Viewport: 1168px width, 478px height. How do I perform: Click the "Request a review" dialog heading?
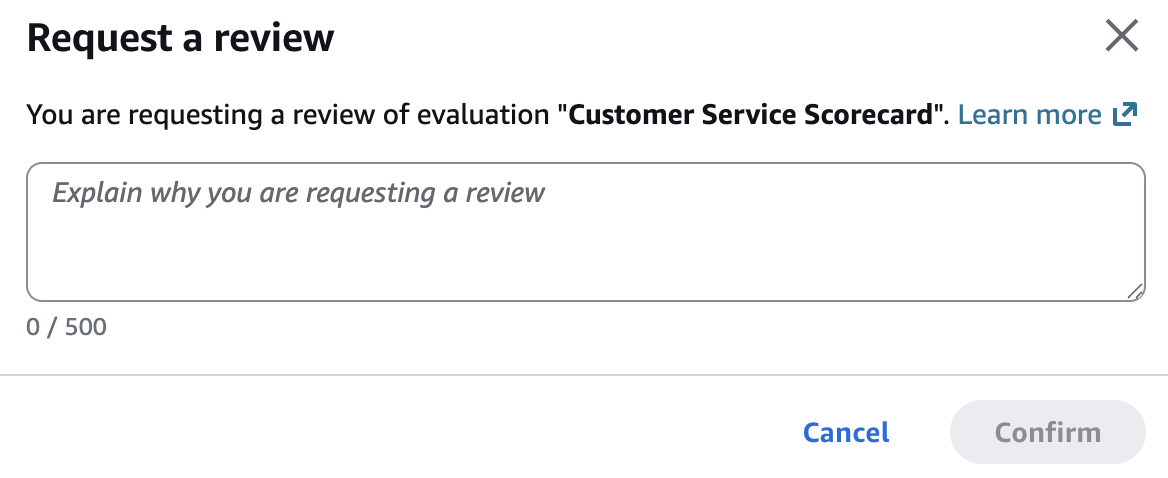click(x=180, y=38)
